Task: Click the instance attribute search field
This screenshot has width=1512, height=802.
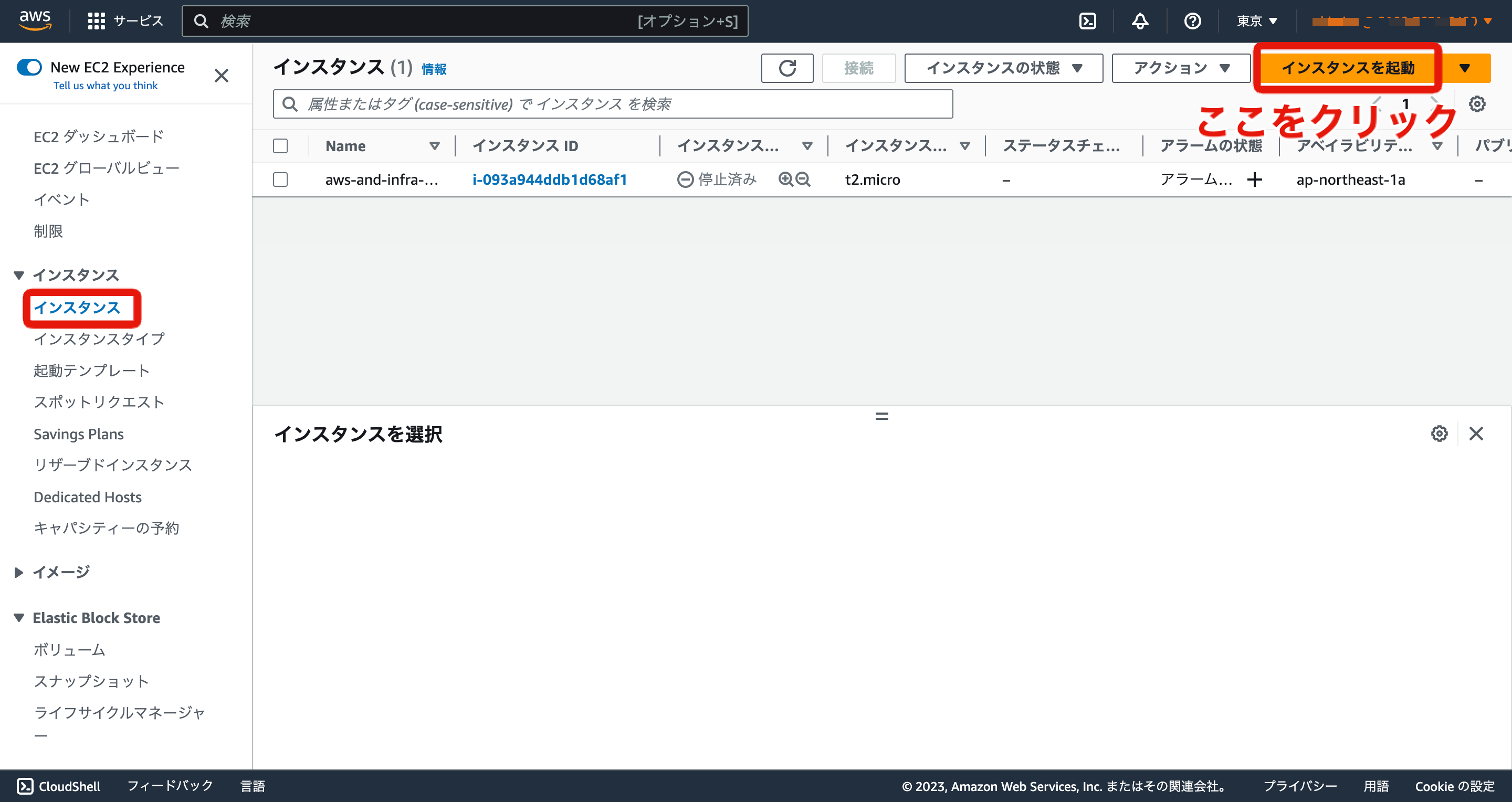Action: click(x=612, y=104)
